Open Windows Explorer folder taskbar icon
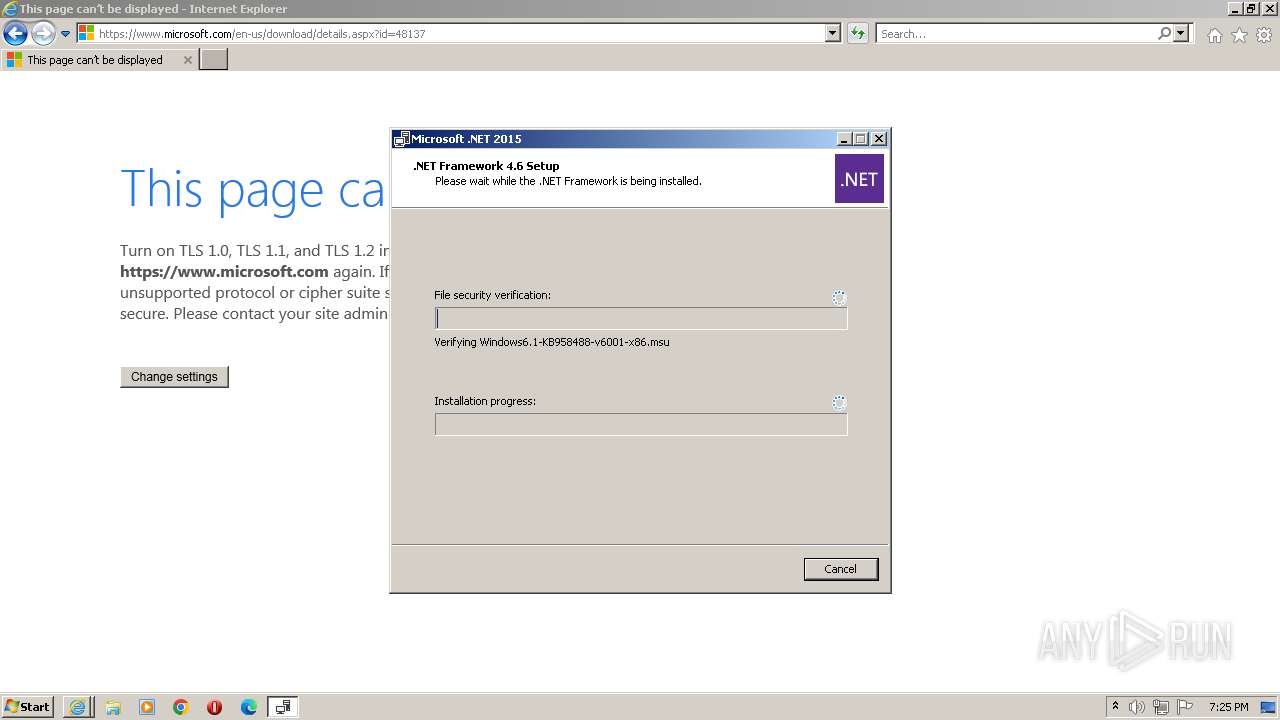 (x=113, y=707)
